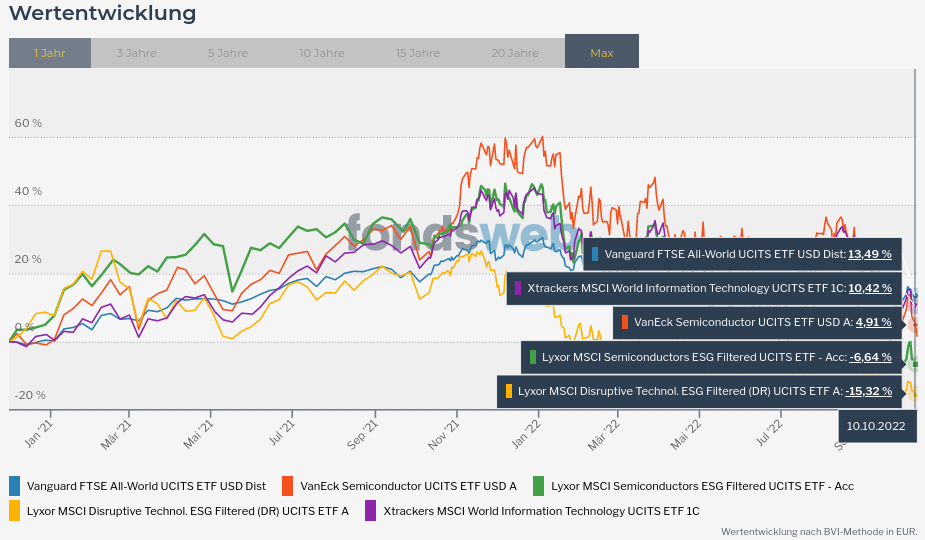Click the green Lyxor Semiconductors legend swatch
The width and height of the screenshot is (925, 540).
538,486
